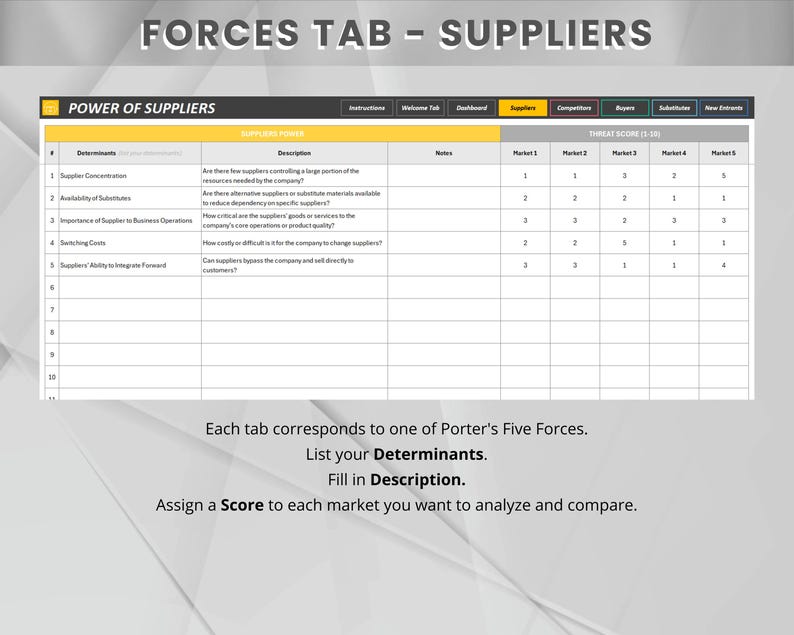Click description 'Are there few suppliers controlling'
Screen dimensions: 794x635
tap(294, 176)
